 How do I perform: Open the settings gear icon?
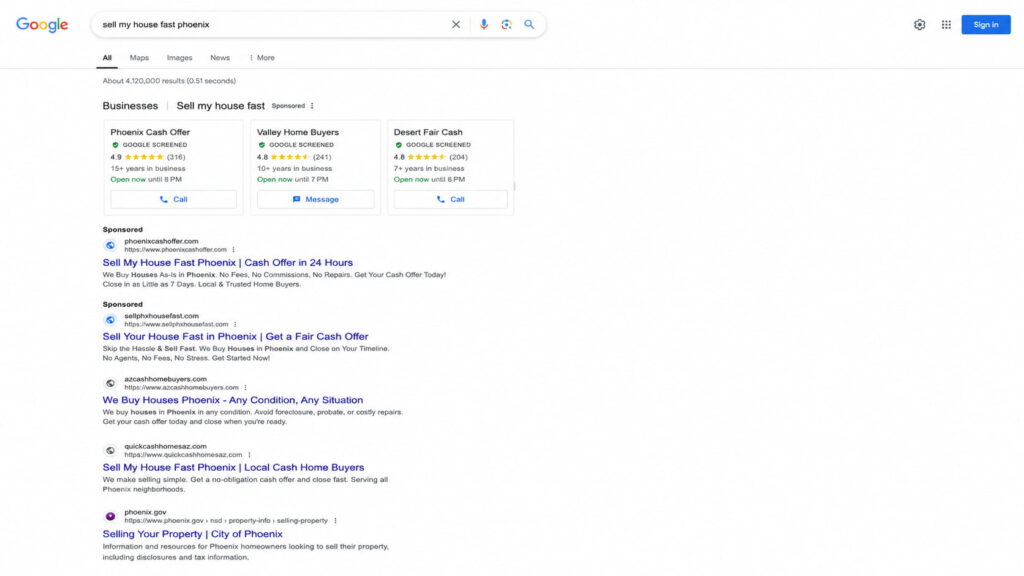(920, 25)
